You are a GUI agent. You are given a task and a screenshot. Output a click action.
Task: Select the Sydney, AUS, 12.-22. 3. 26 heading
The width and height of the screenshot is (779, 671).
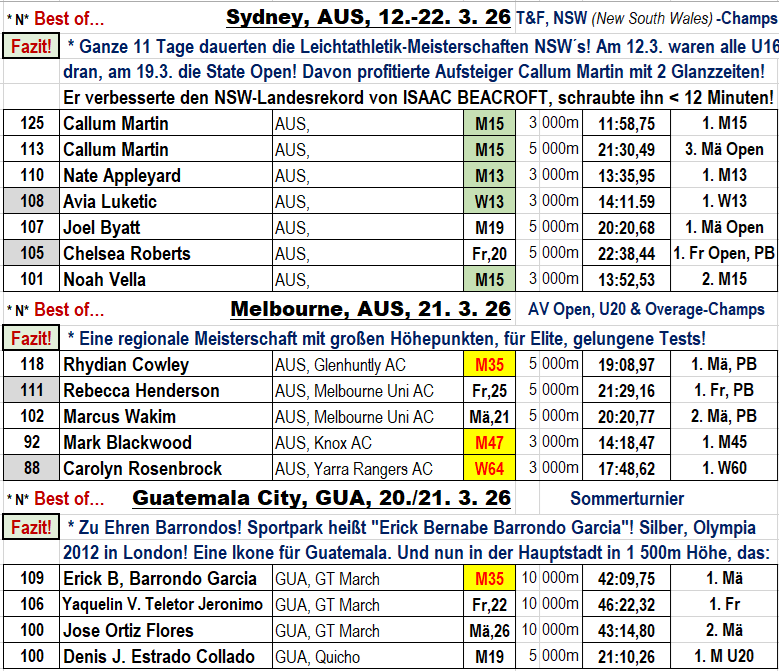coord(368,17)
